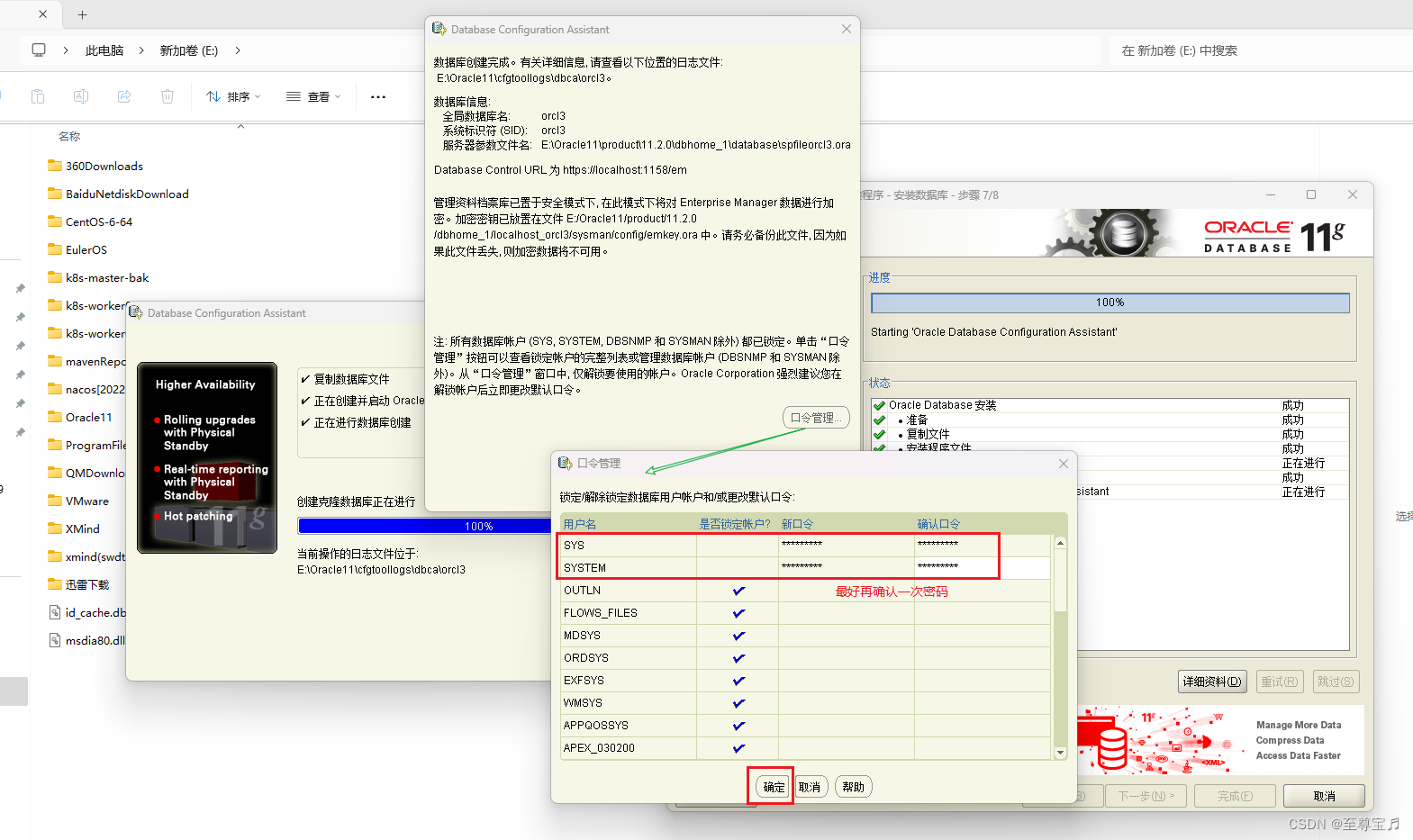This screenshot has height=840, width=1413.
Task: Click the SYSTEM new password field
Action: [847, 568]
